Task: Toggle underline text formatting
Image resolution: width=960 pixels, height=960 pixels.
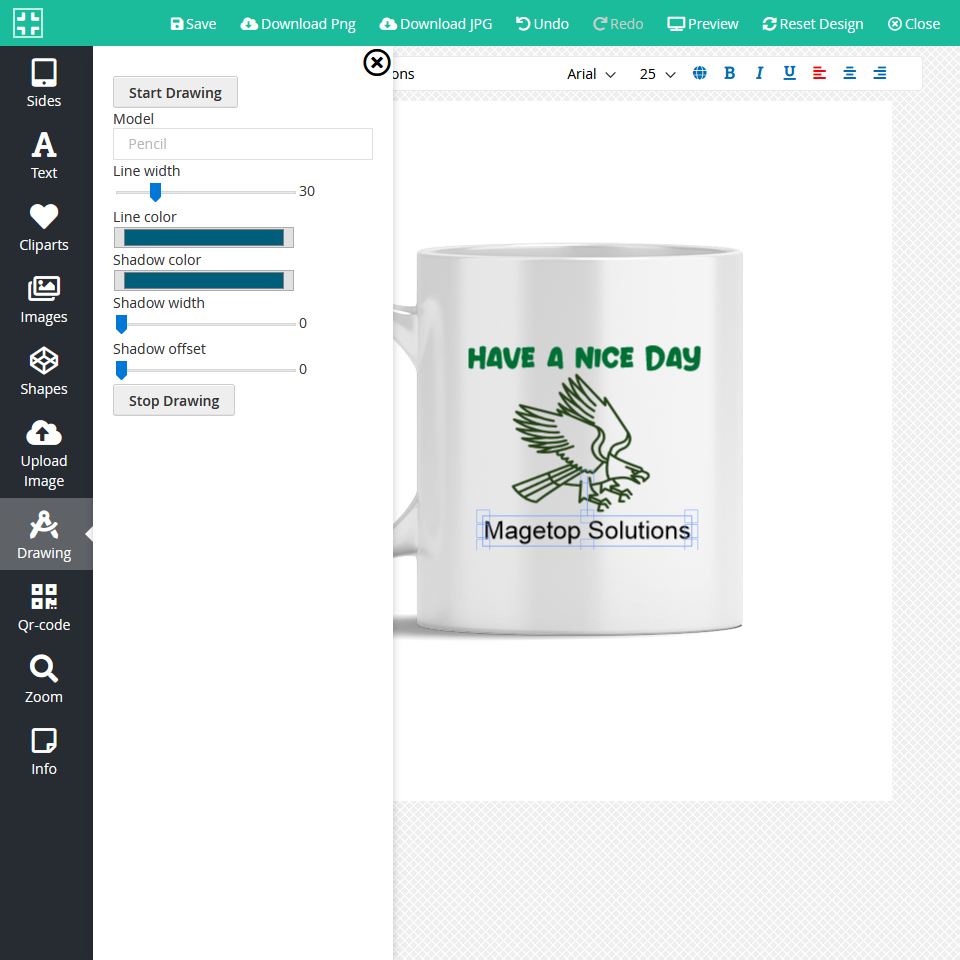Action: point(789,73)
